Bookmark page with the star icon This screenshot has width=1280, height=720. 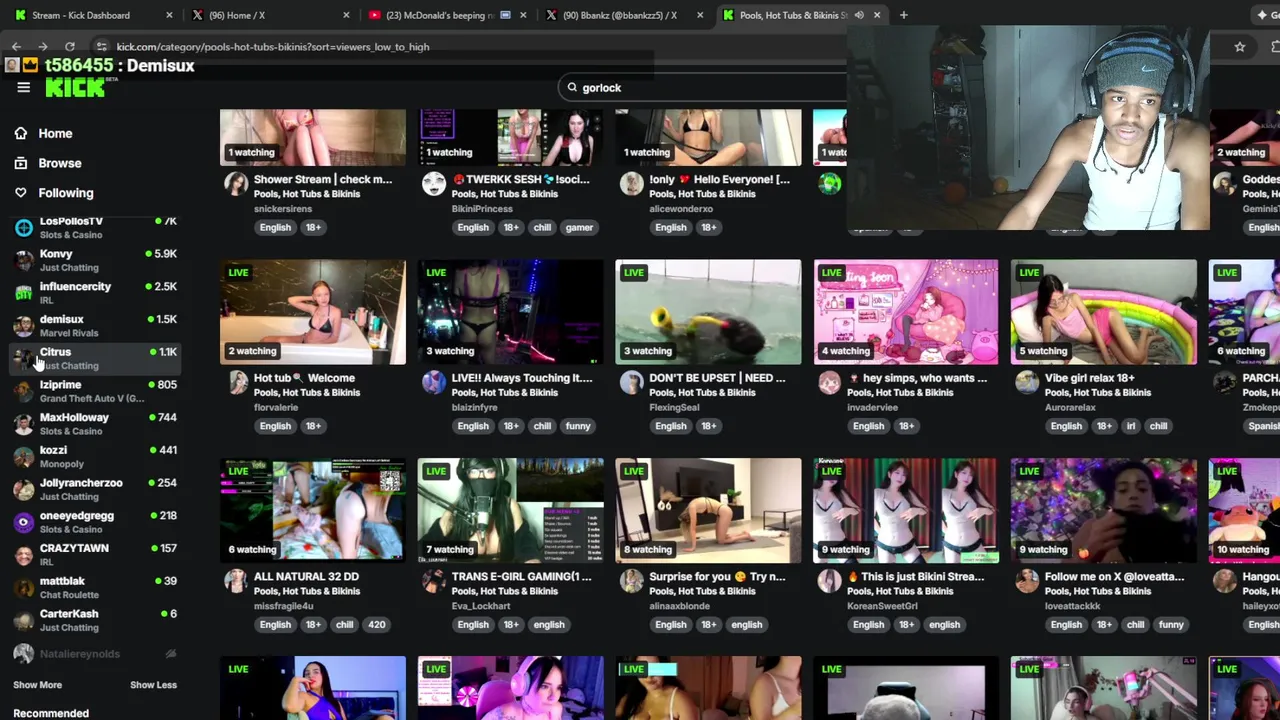[x=1240, y=47]
